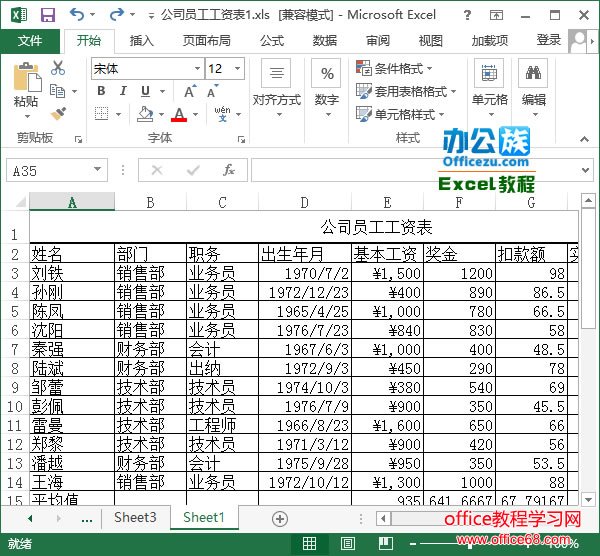
Task: Switch to the 插入 Insert tab
Action: pos(142,41)
